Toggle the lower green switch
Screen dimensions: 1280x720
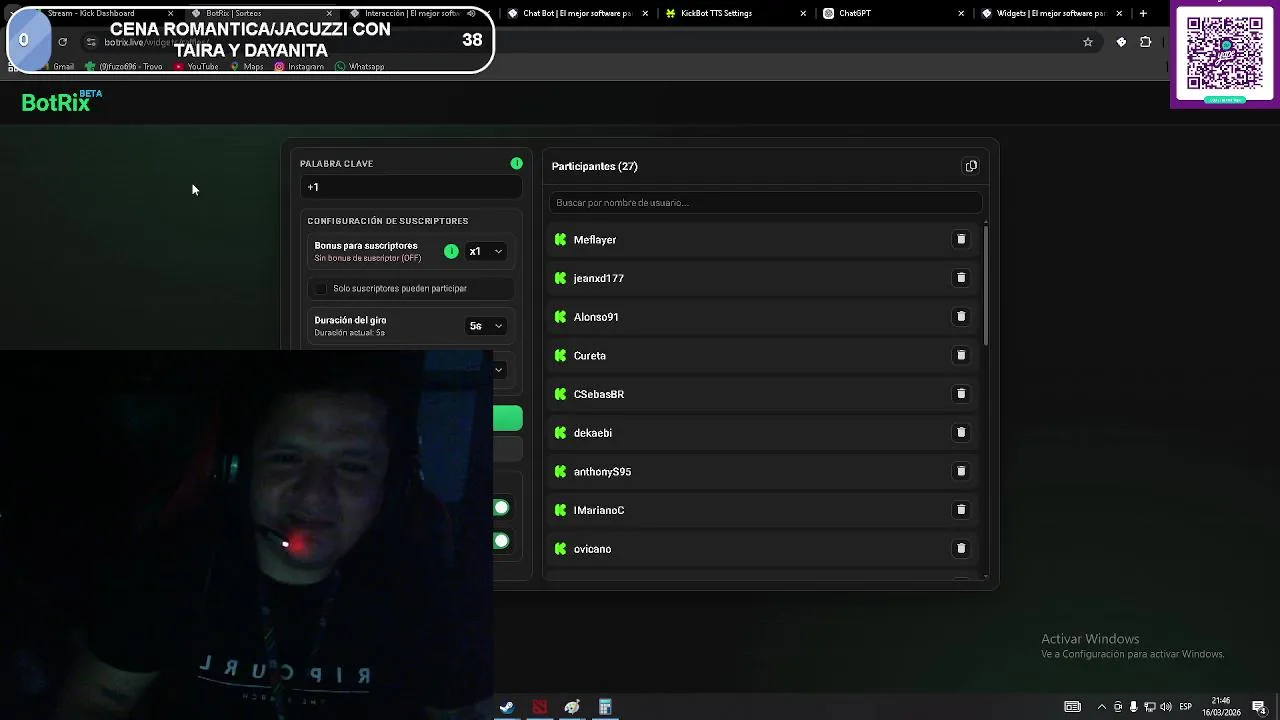[x=501, y=541]
